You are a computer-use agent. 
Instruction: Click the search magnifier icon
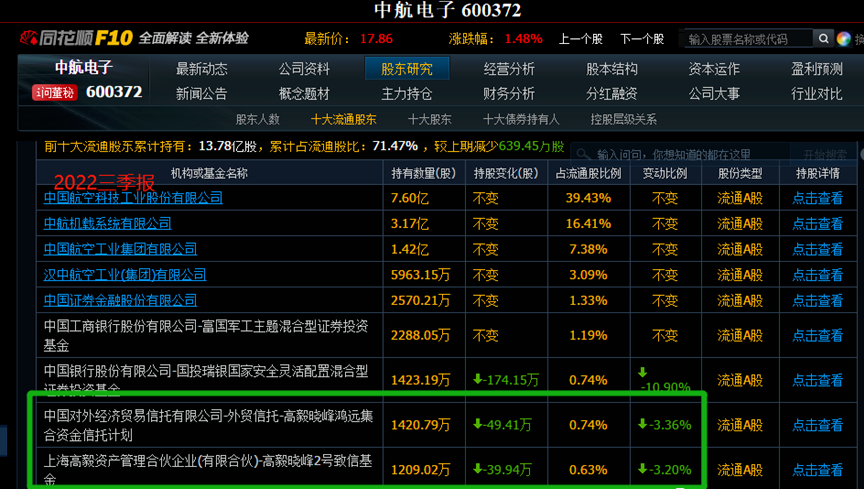(x=823, y=39)
